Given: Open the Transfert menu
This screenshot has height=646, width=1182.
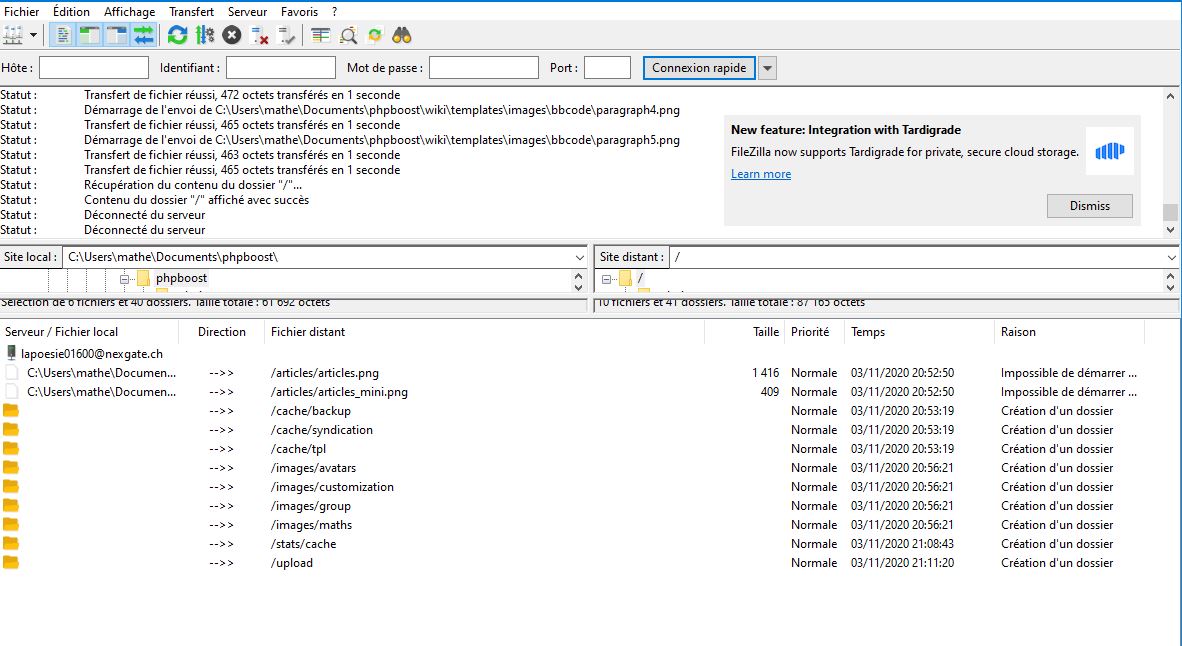Looking at the screenshot, I should 191,11.
